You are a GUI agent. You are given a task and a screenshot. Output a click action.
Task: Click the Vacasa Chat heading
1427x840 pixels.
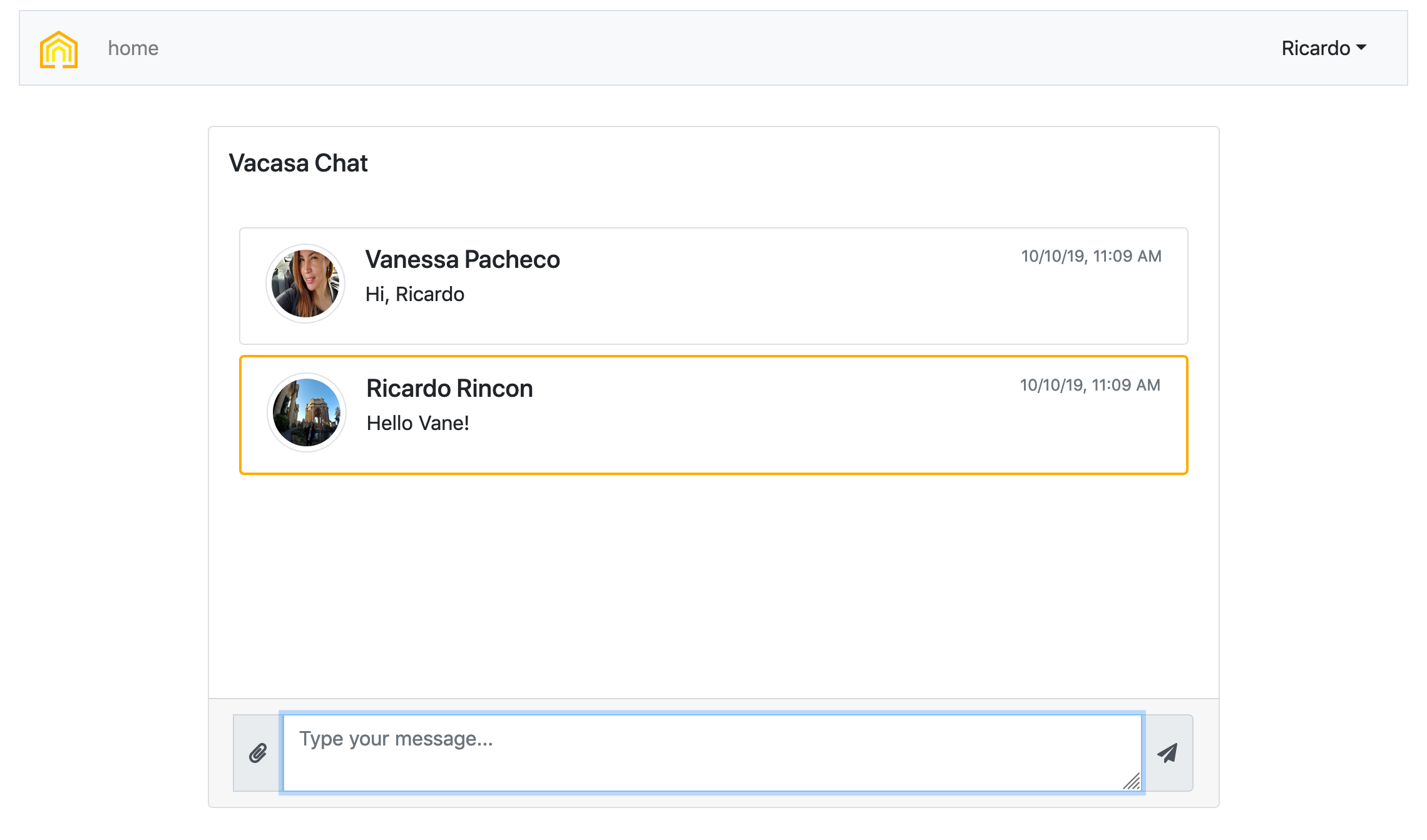298,163
